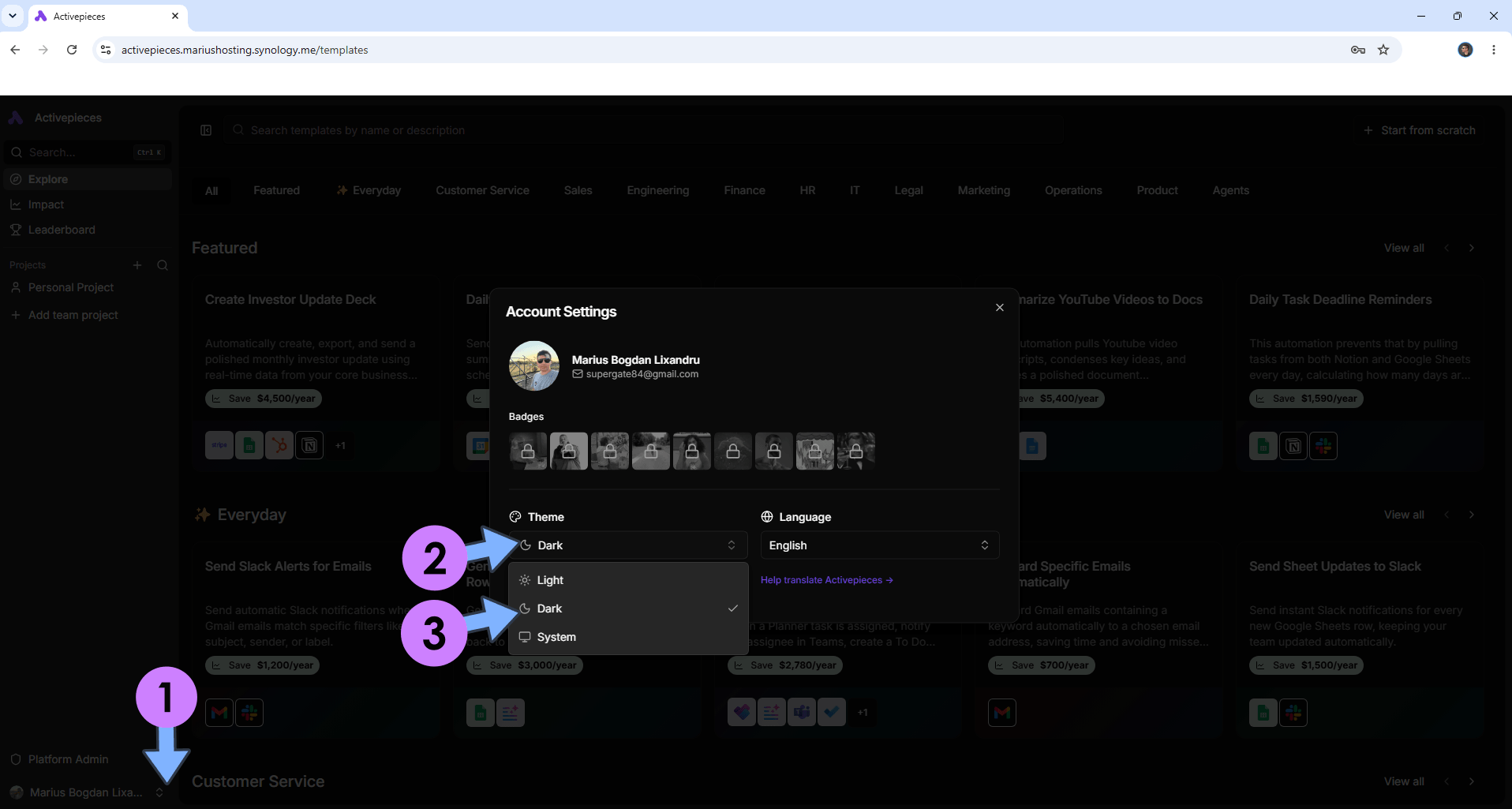Open the Agents tab
Screen dimensions: 1512x809
[x=1230, y=190]
